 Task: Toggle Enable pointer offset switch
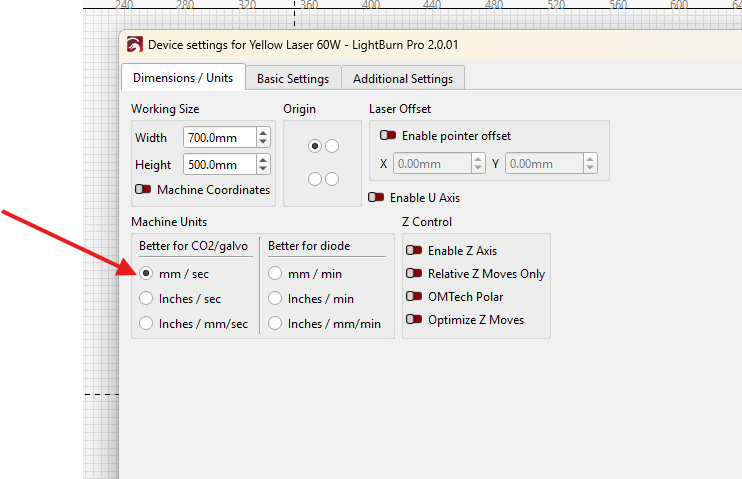click(388, 135)
